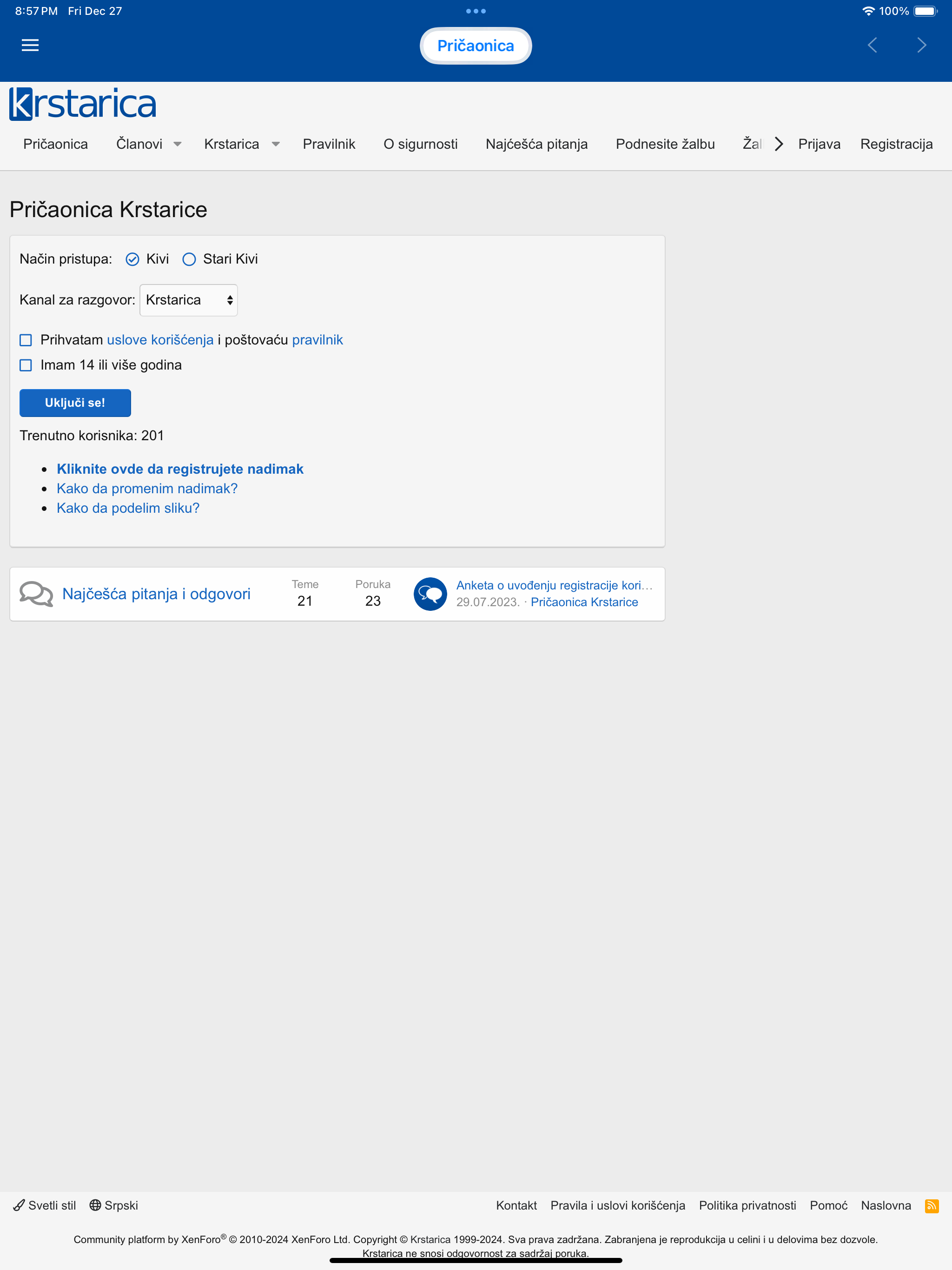Open Kako da podelim sliku?

click(x=128, y=508)
